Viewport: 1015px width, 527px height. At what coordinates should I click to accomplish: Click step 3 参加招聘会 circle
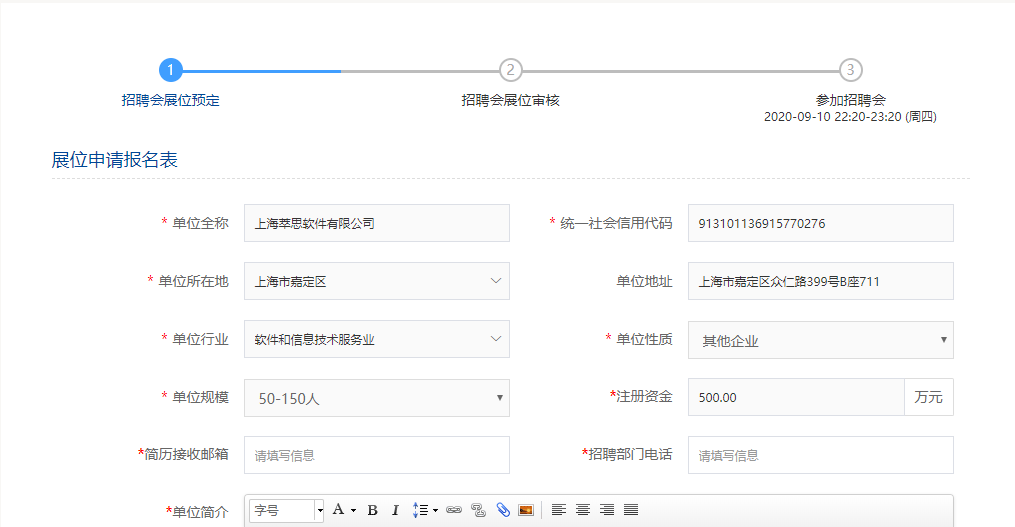(850, 70)
